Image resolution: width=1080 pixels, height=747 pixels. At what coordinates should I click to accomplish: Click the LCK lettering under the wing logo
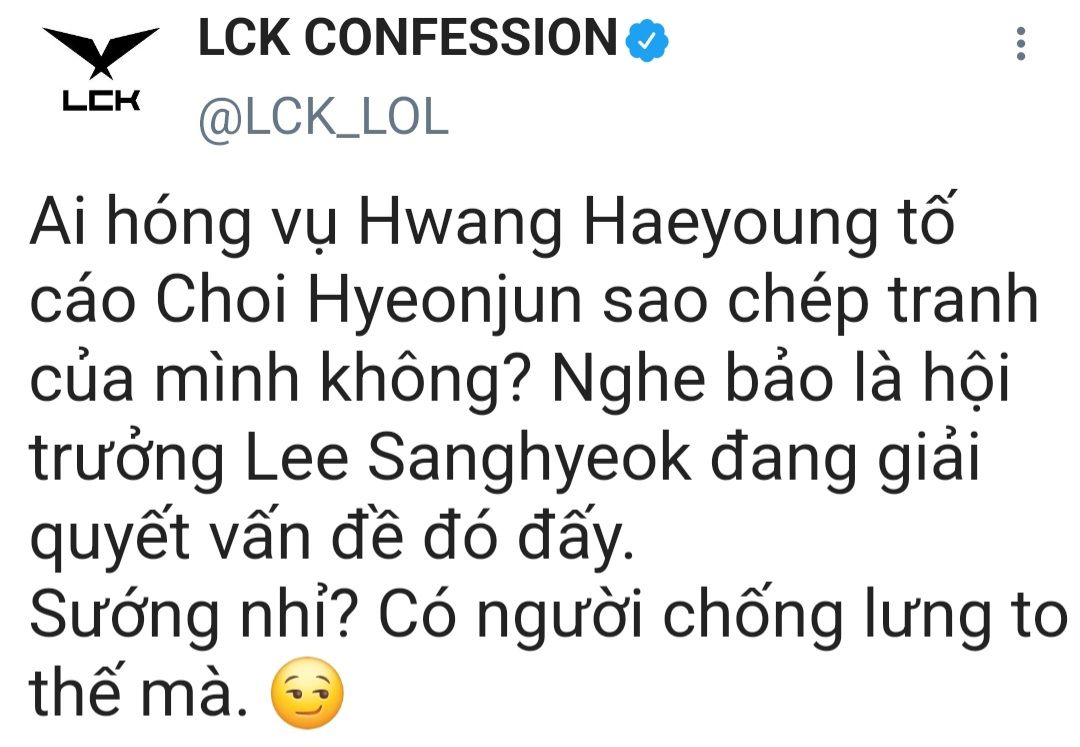click(x=101, y=101)
